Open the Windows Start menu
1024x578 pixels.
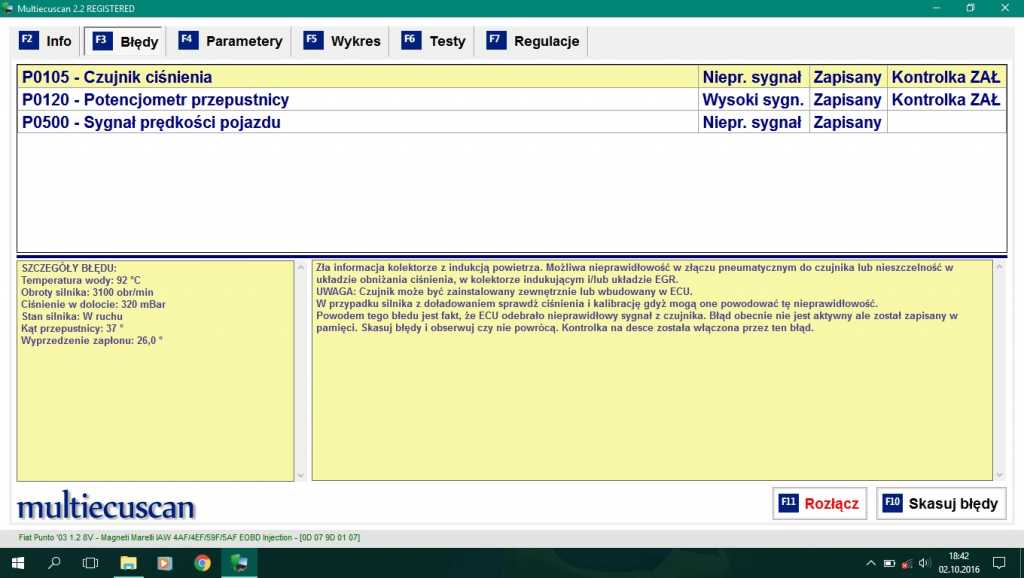pos(18,563)
